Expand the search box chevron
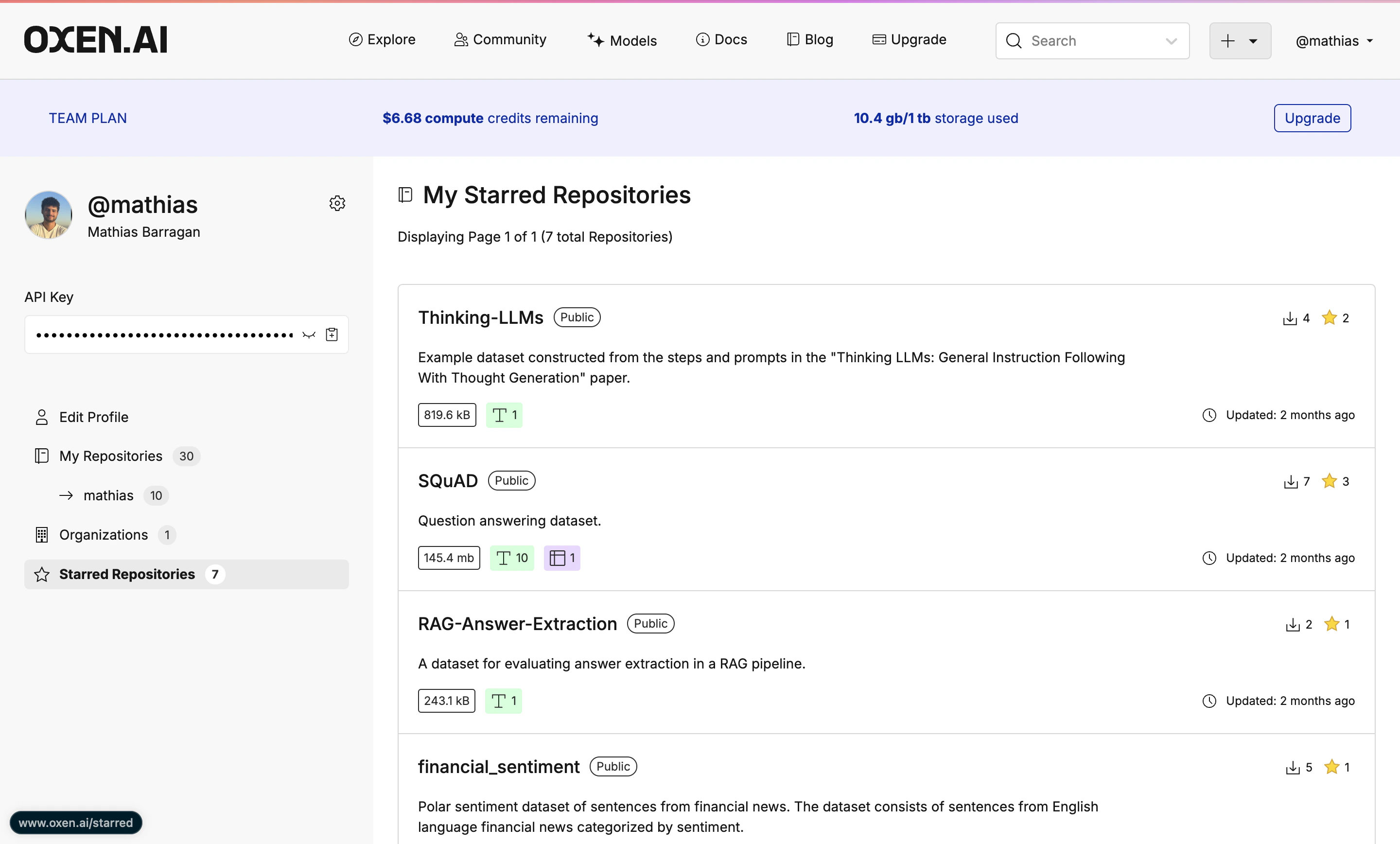This screenshot has height=844, width=1400. tap(1171, 41)
